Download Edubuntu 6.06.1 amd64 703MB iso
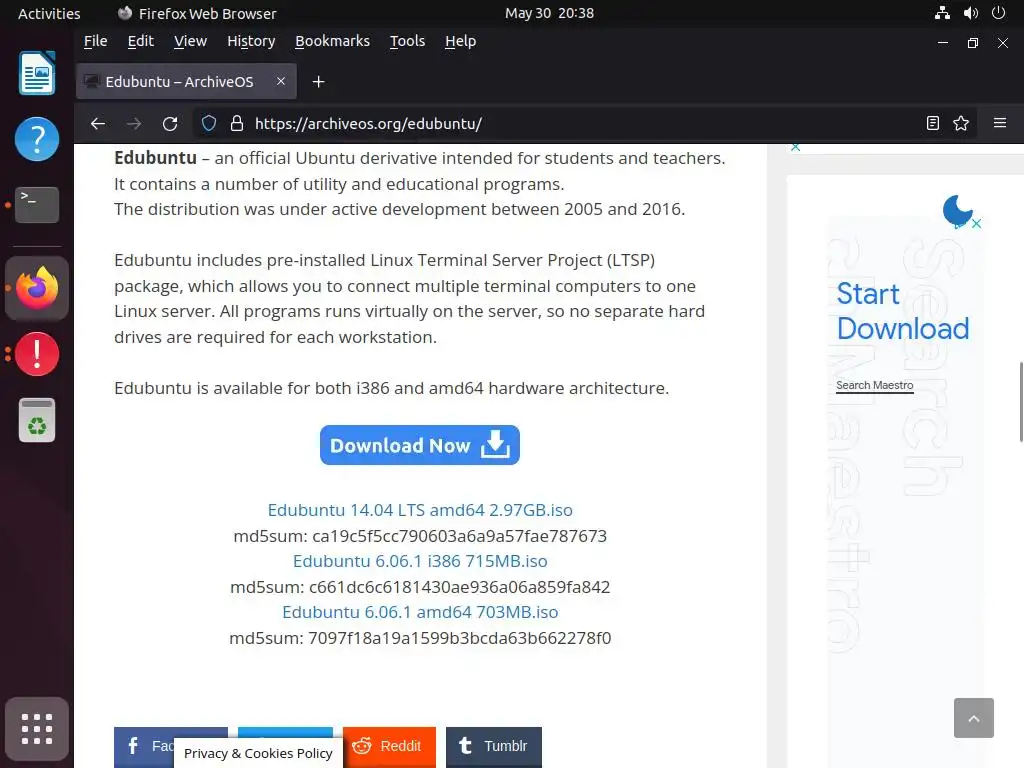Viewport: 1024px width, 768px height. [x=420, y=612]
